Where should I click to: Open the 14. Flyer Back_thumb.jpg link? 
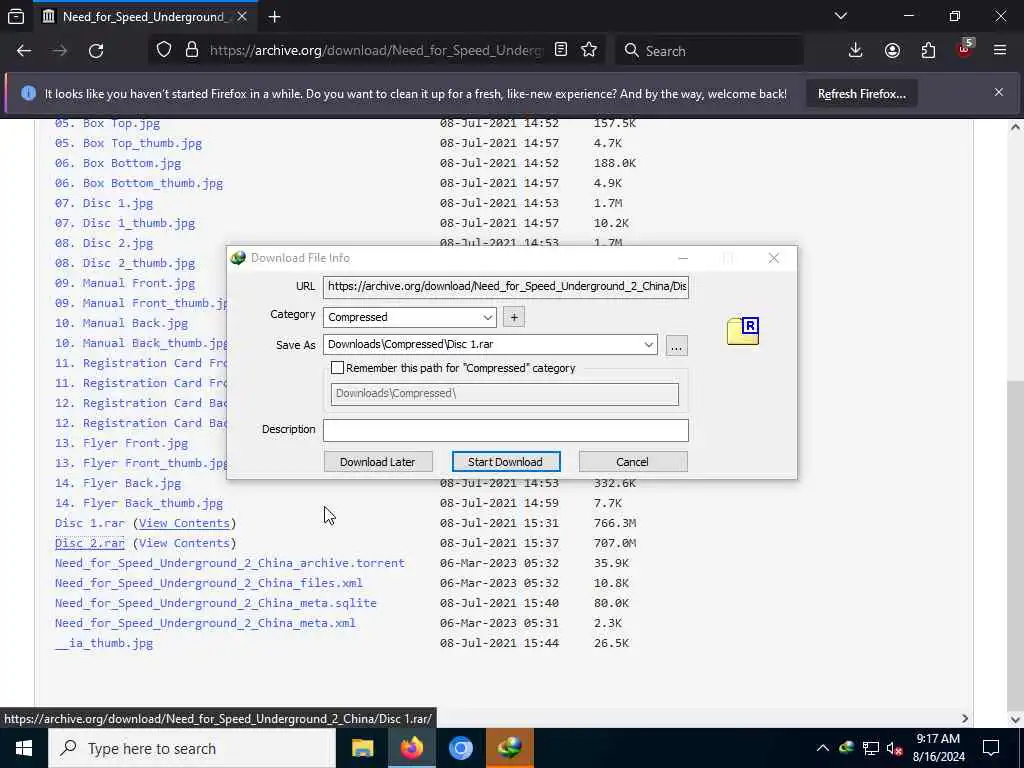tap(139, 504)
